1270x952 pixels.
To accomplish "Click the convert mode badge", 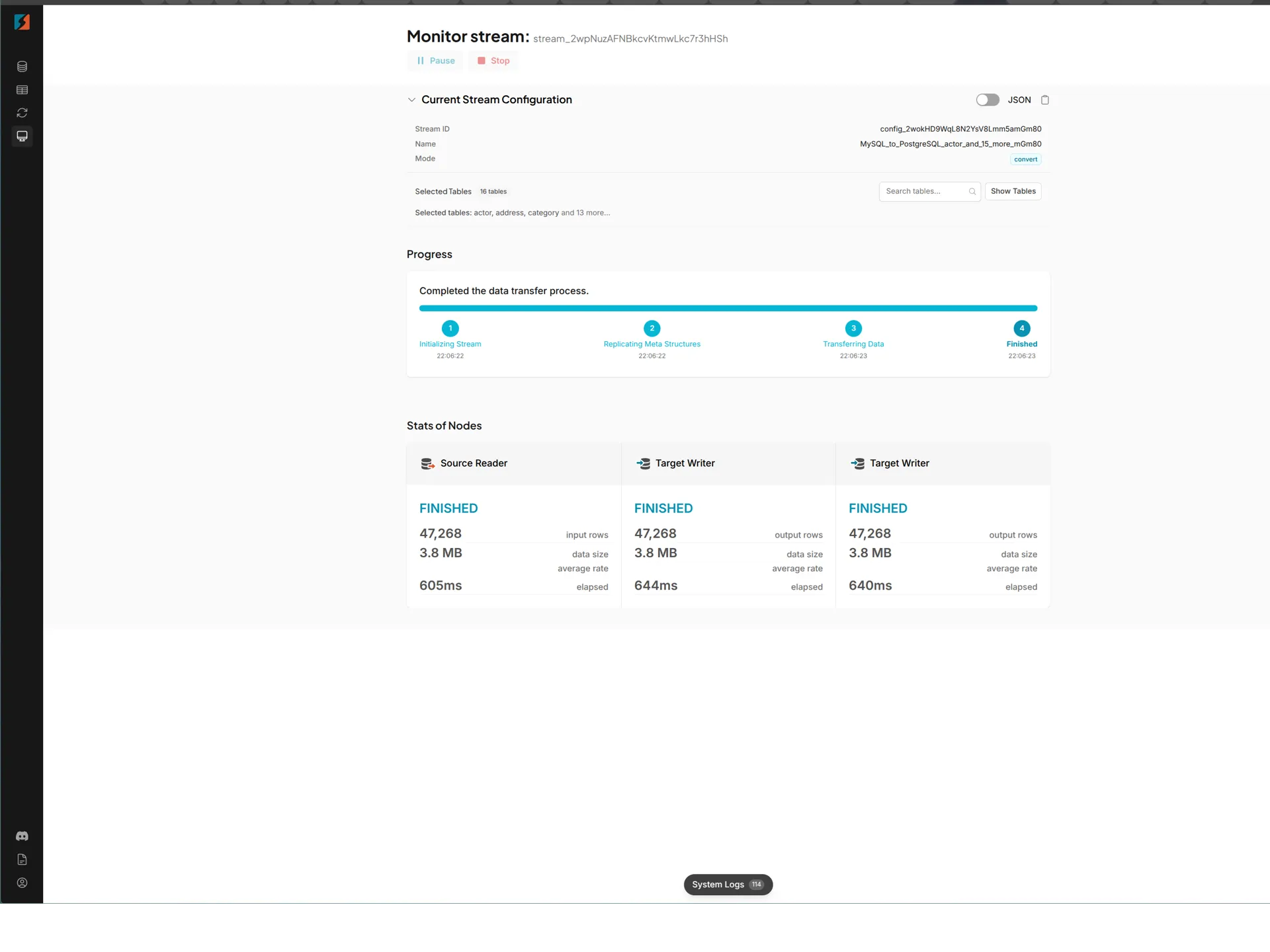I will (x=1025, y=159).
